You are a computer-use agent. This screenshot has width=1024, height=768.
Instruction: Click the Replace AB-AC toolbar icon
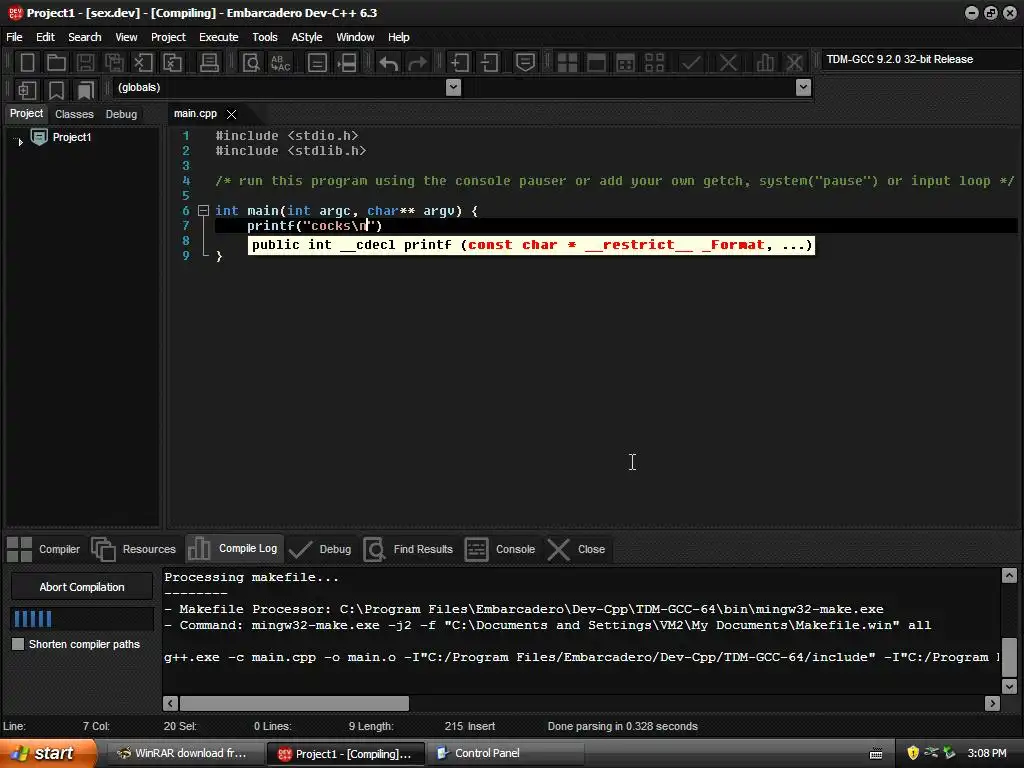[281, 63]
